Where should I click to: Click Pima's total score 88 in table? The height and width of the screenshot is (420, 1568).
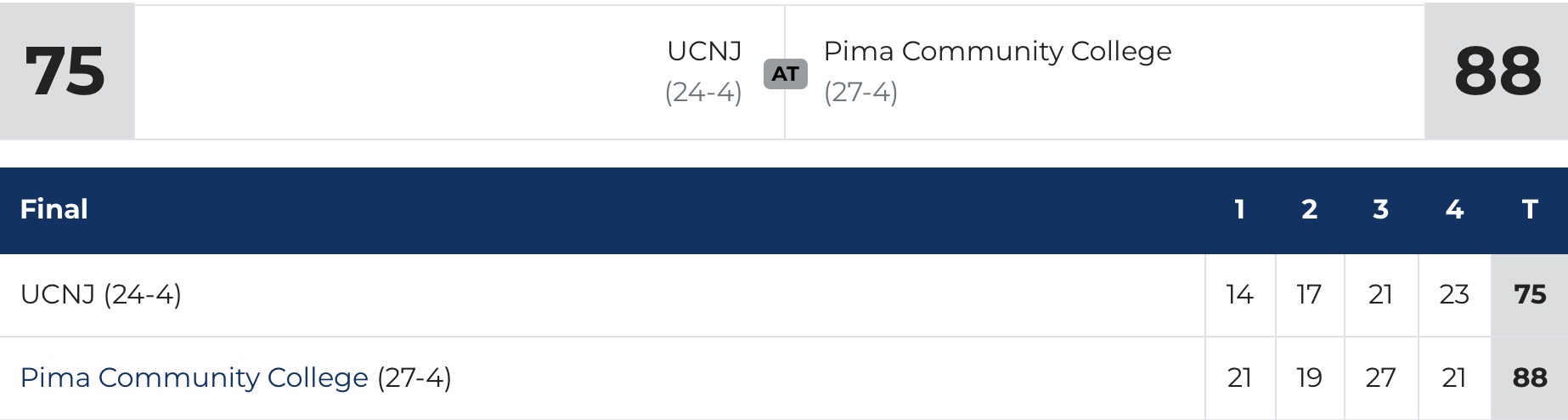1530,377
